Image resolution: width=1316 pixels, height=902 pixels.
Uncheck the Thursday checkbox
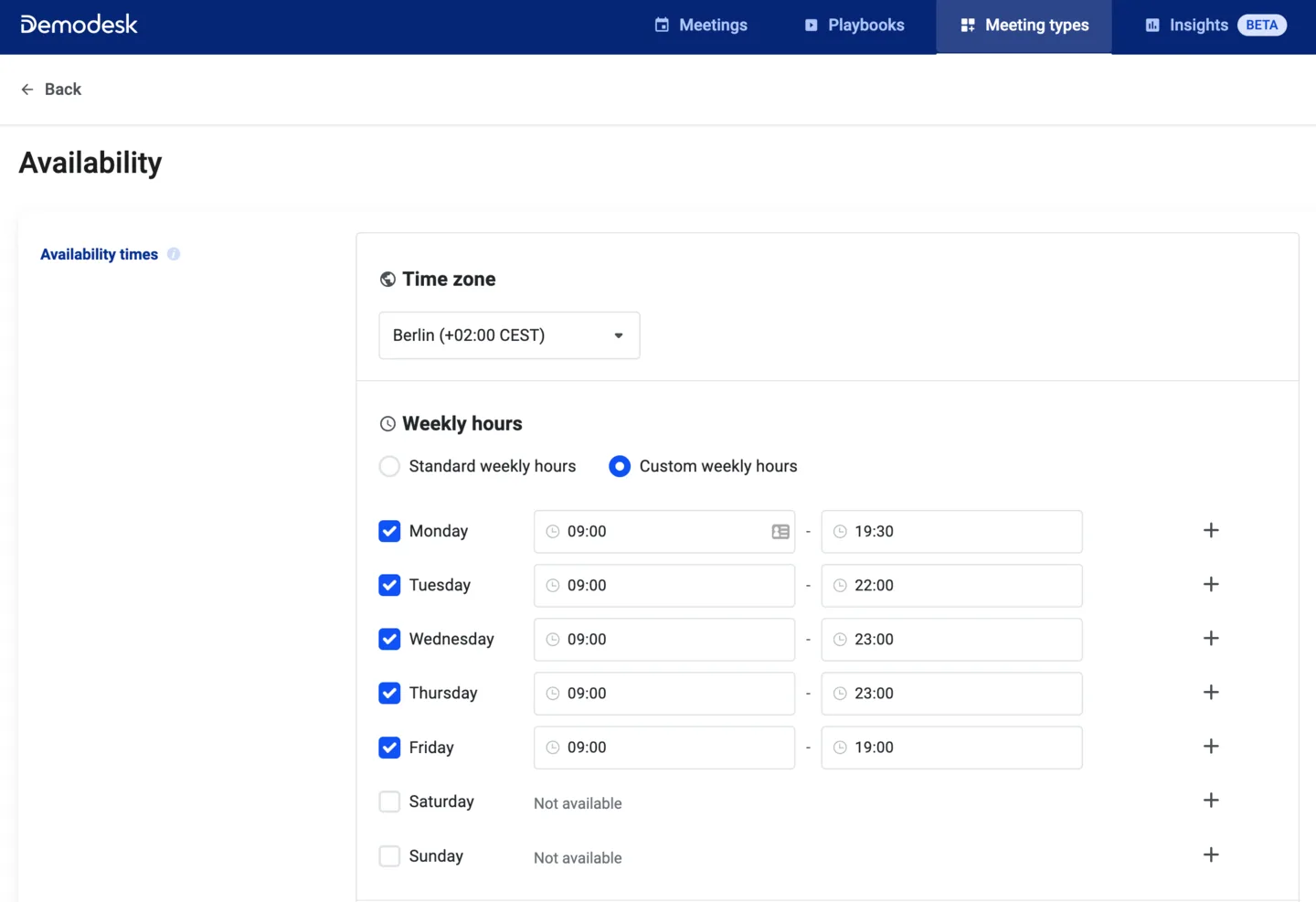(389, 694)
